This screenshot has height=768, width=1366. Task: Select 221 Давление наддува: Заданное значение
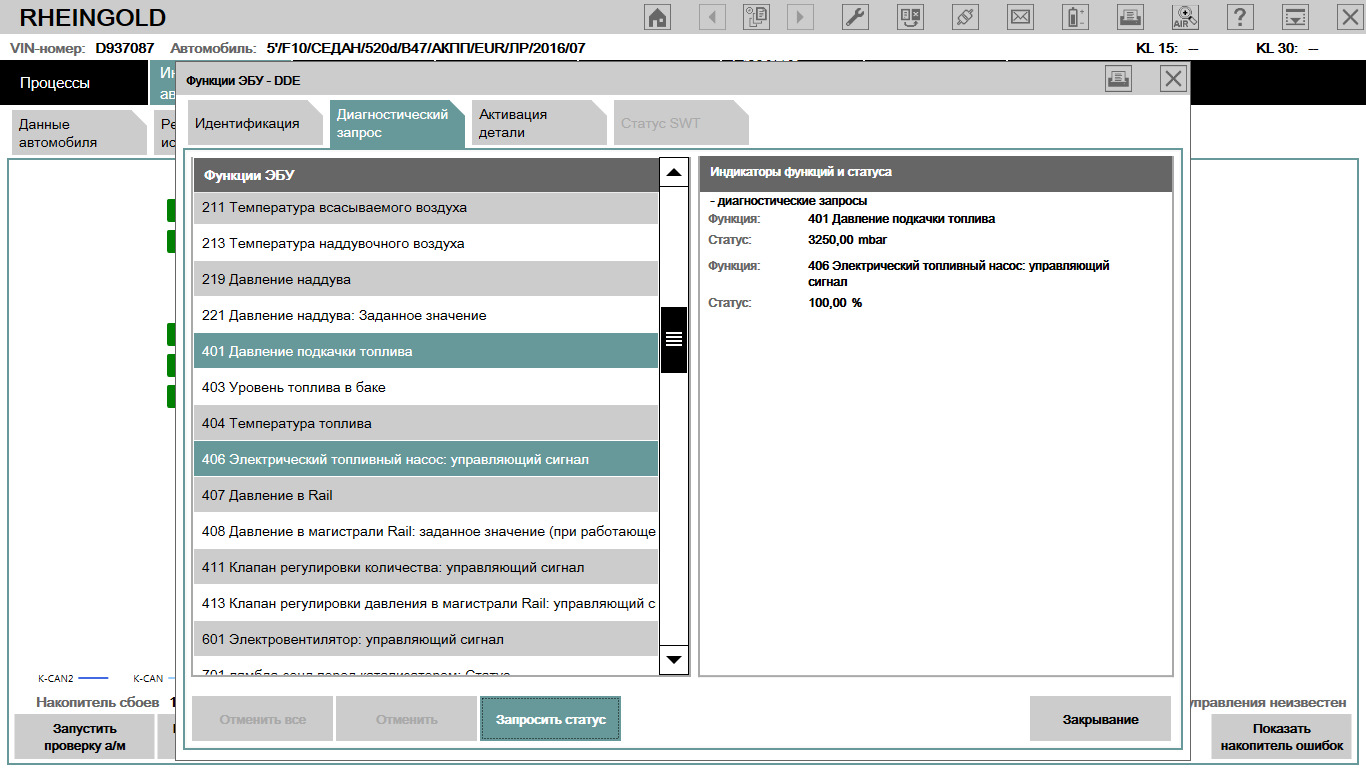tap(426, 316)
